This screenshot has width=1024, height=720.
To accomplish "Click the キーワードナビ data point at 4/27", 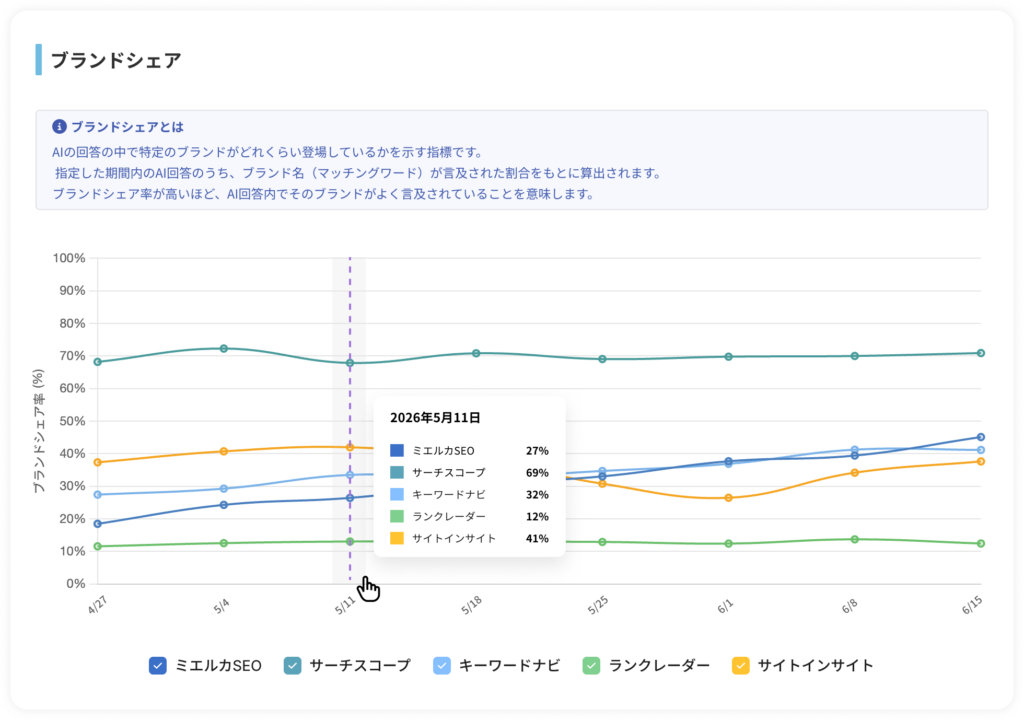I will [98, 495].
